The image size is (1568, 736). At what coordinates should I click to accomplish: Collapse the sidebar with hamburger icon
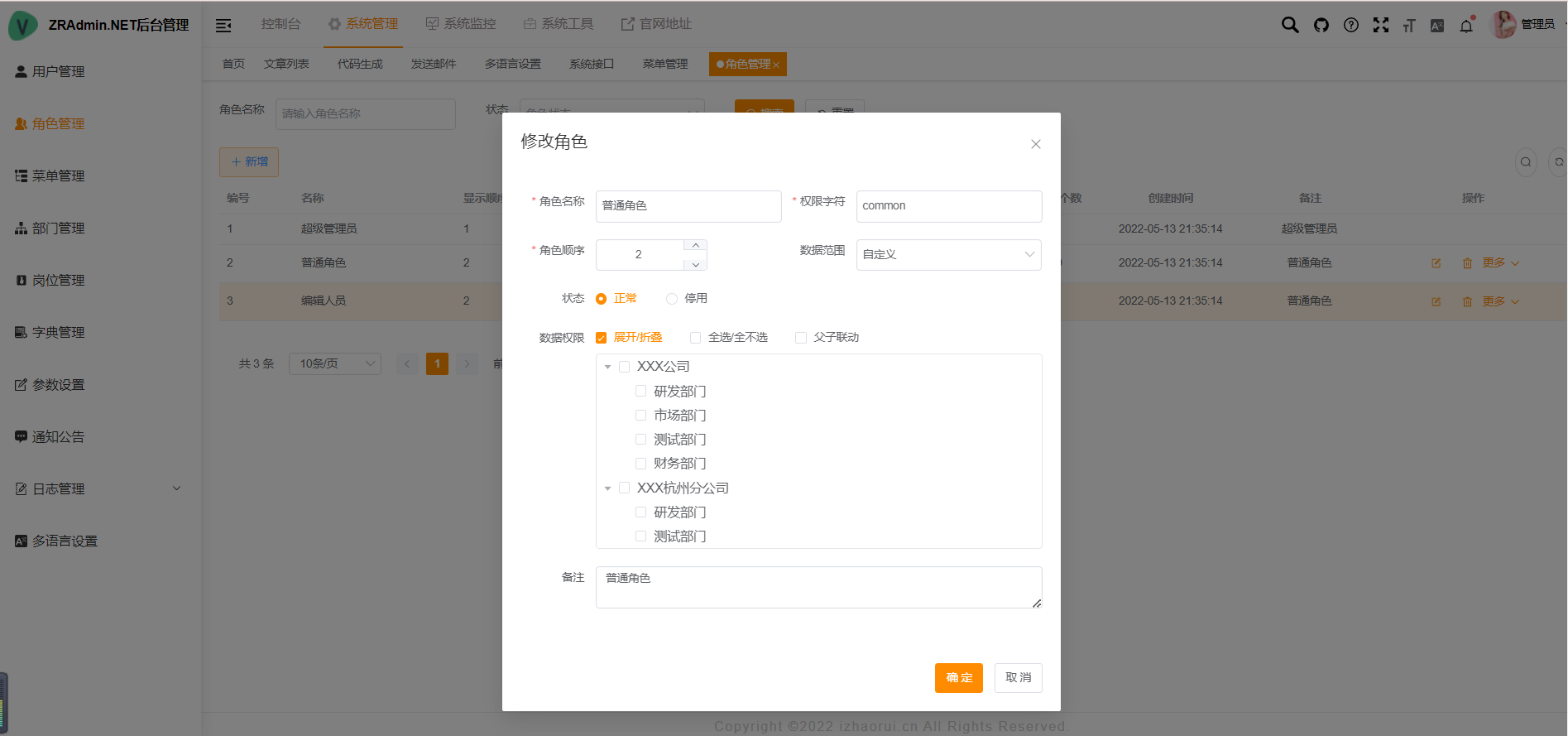tap(223, 26)
